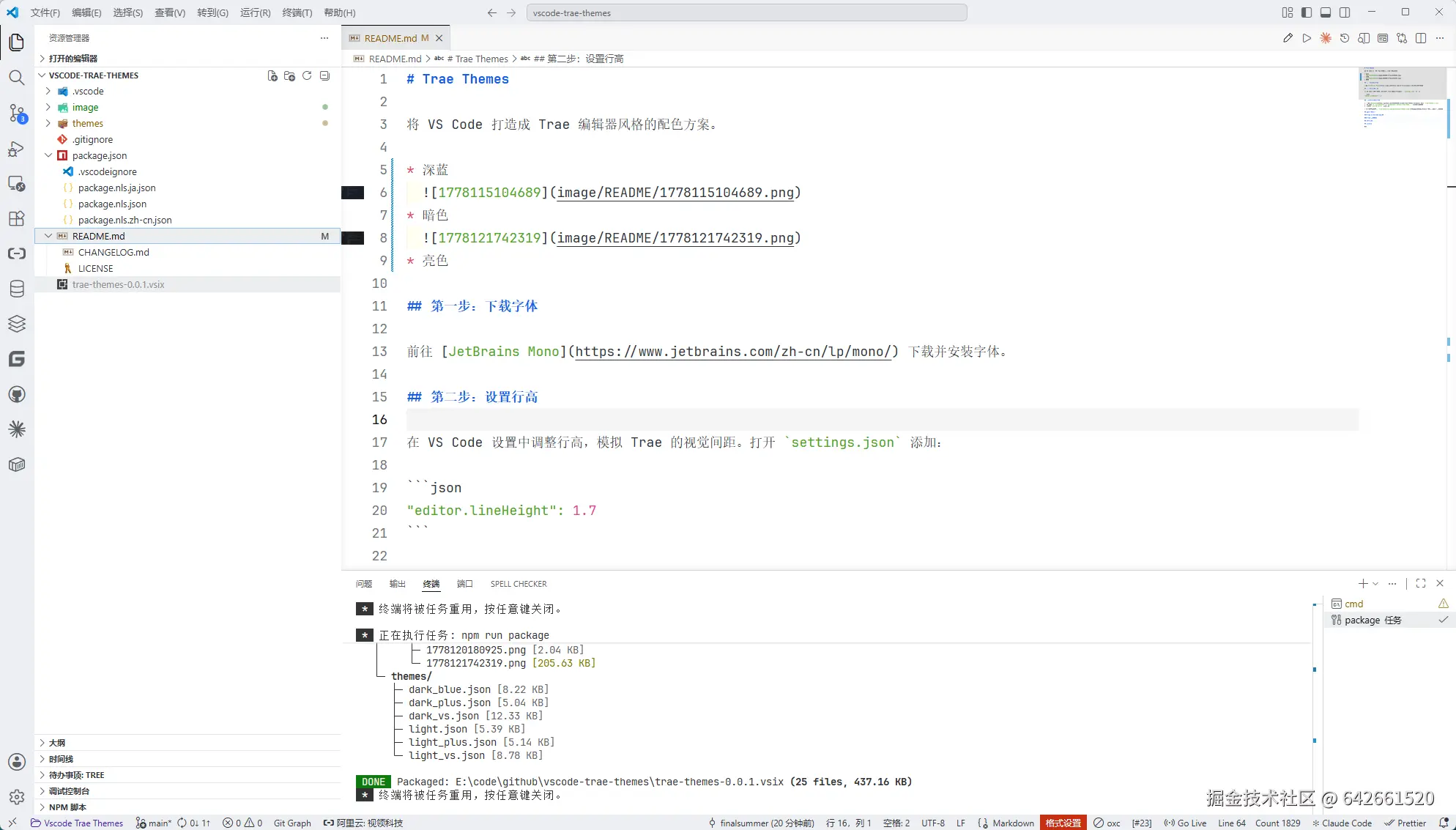Open the database icon in activity bar
The width and height of the screenshot is (1456, 830).
17,289
